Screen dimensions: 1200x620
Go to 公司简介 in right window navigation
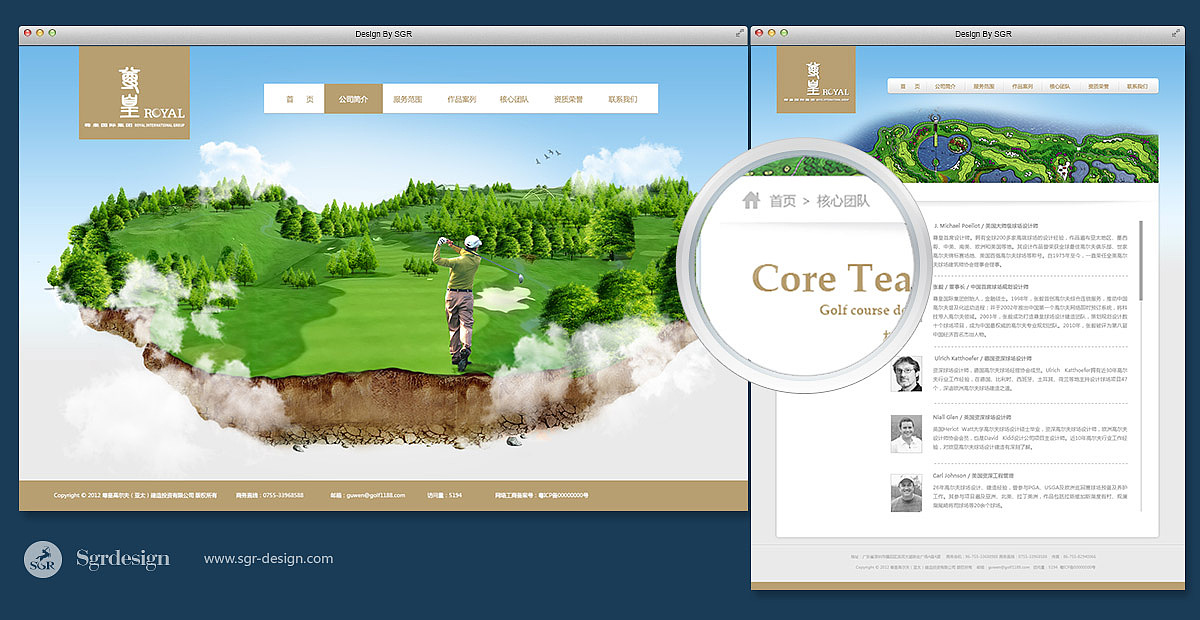pos(945,87)
